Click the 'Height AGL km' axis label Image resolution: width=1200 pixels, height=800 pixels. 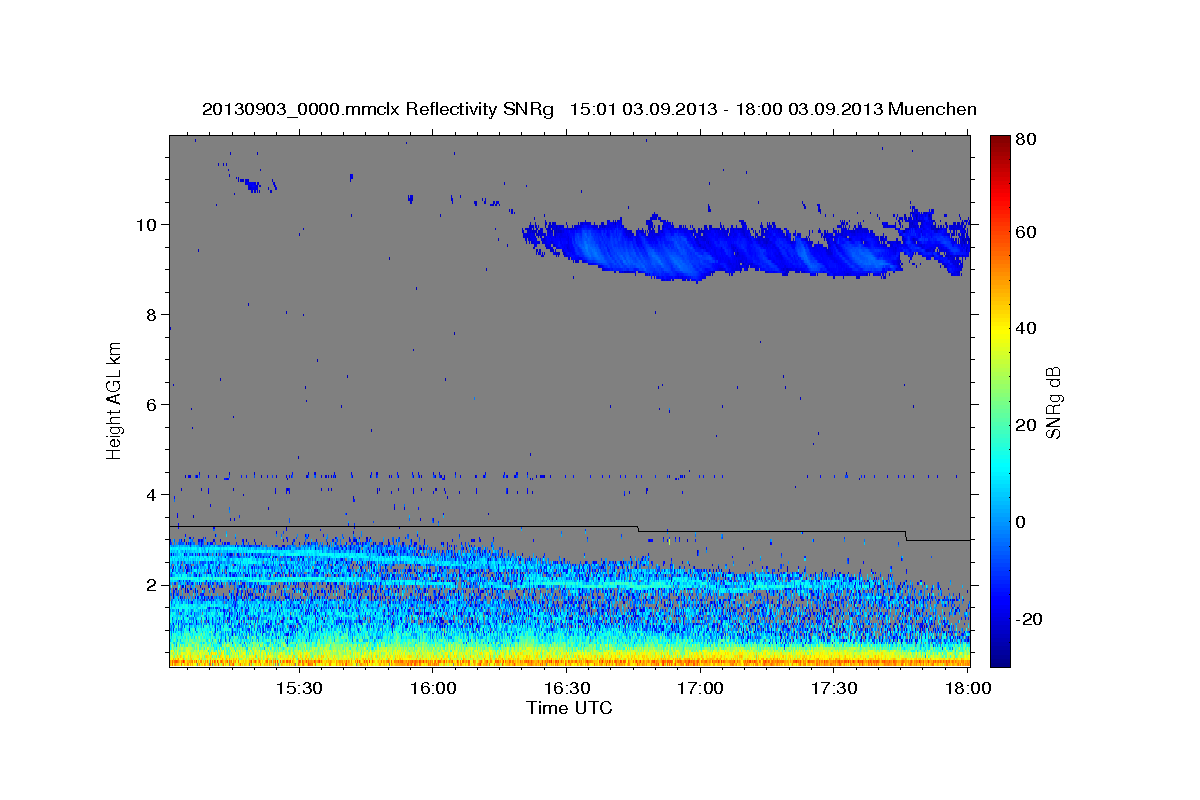point(114,400)
